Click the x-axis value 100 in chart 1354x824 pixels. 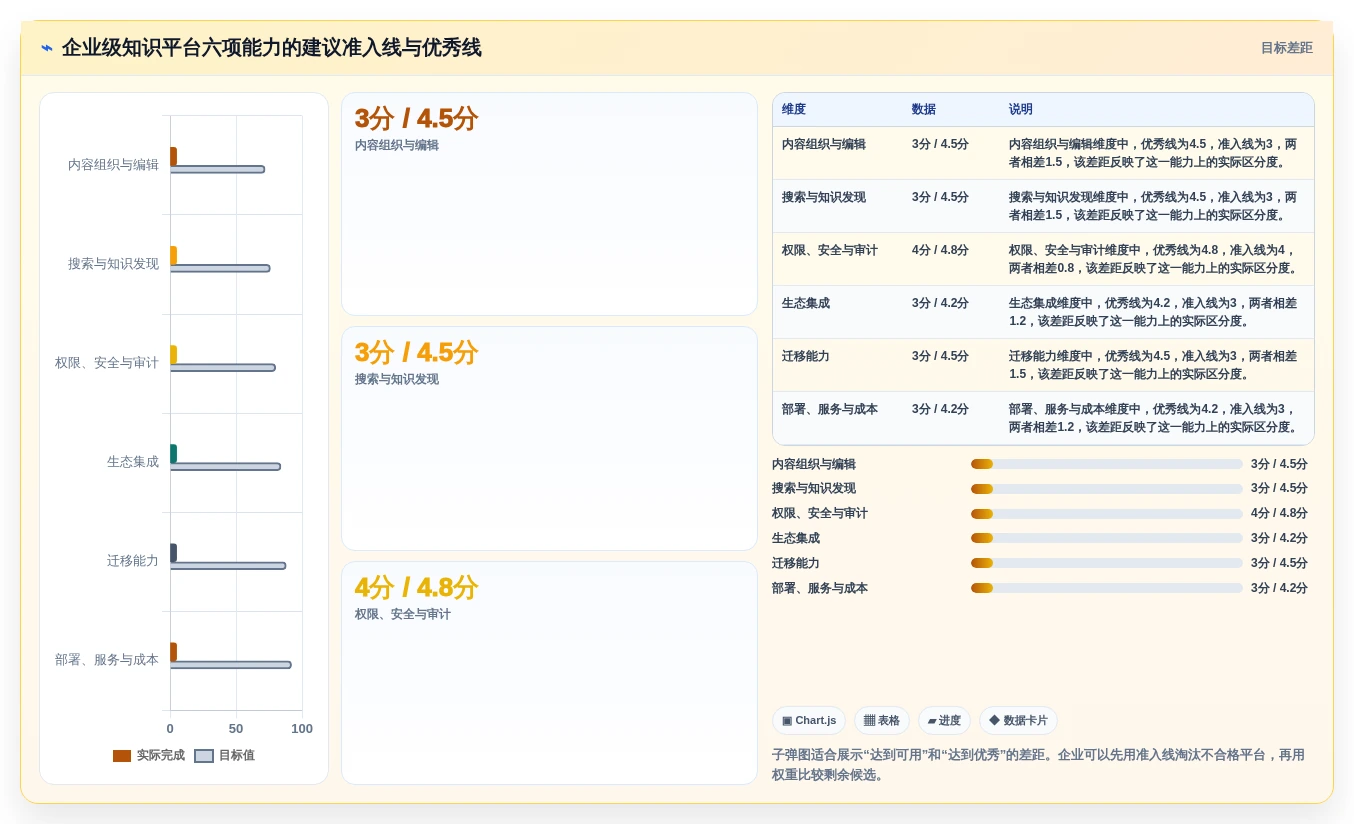pyautogui.click(x=302, y=729)
